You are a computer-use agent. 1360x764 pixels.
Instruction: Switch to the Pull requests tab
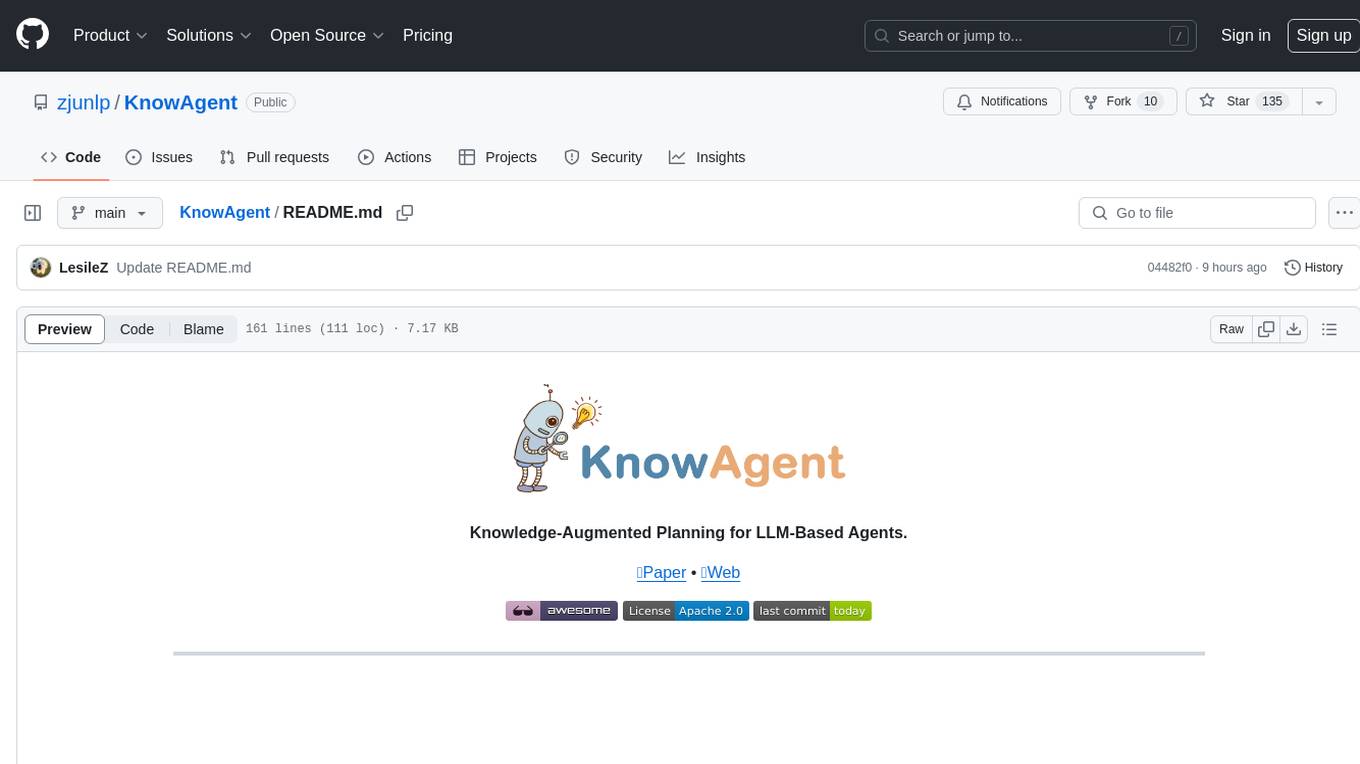coord(274,157)
